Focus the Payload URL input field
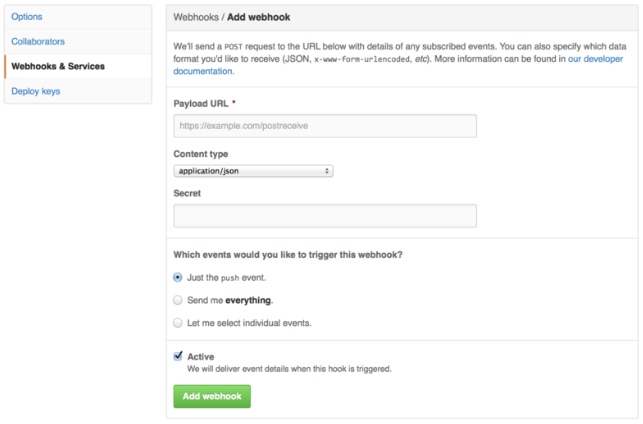The image size is (643, 424). pos(325,126)
